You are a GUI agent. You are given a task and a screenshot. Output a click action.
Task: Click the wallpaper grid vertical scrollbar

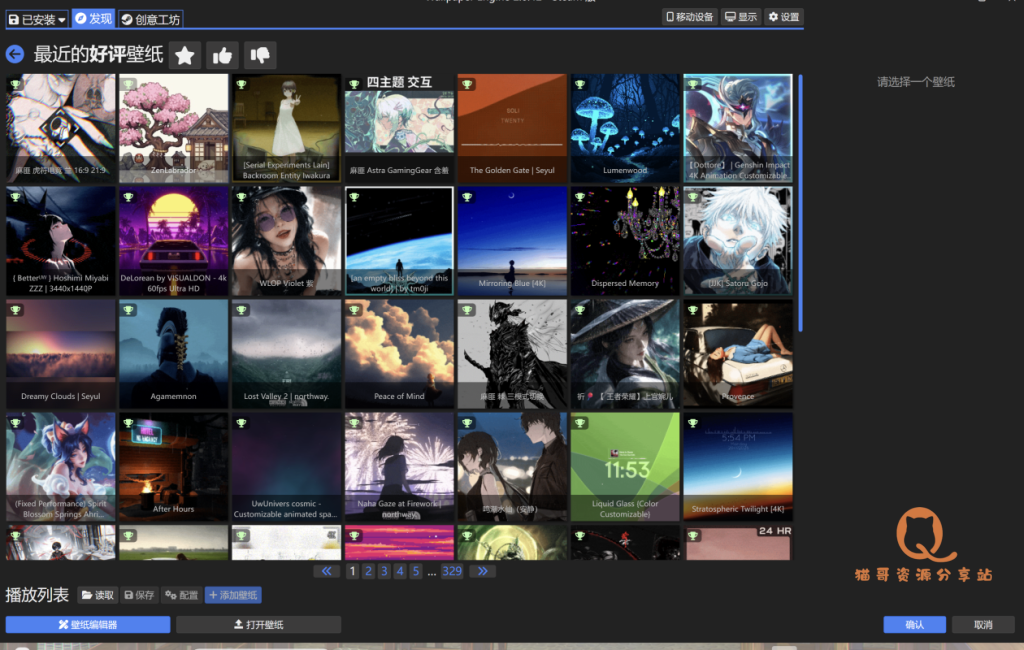800,203
